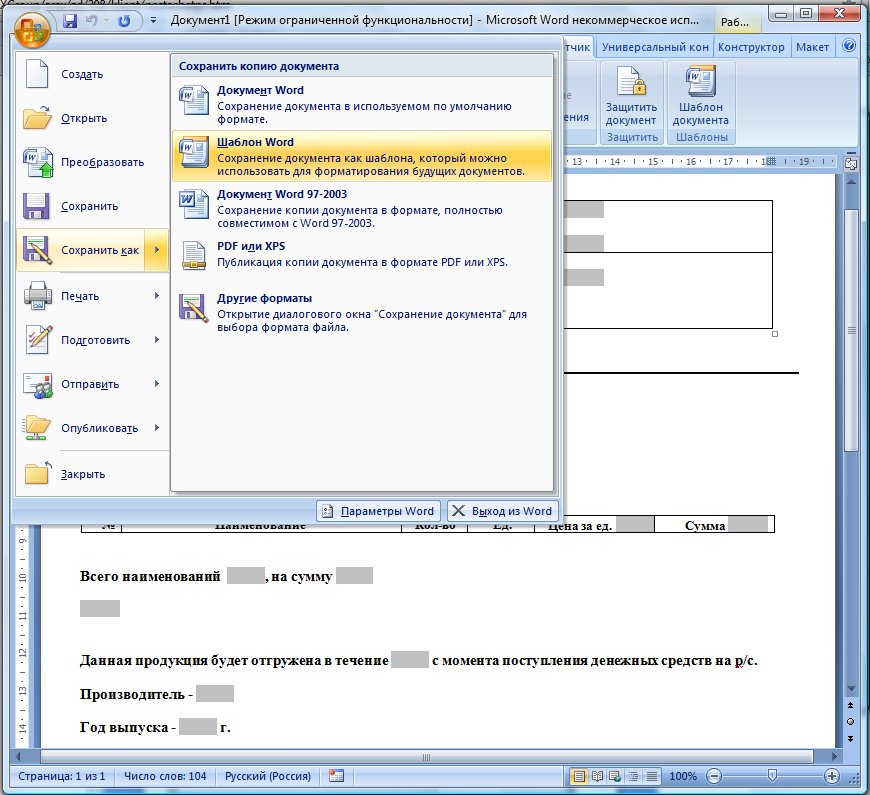870x795 pixels.
Task: Click the table resize handle at table corner
Action: [x=775, y=334]
